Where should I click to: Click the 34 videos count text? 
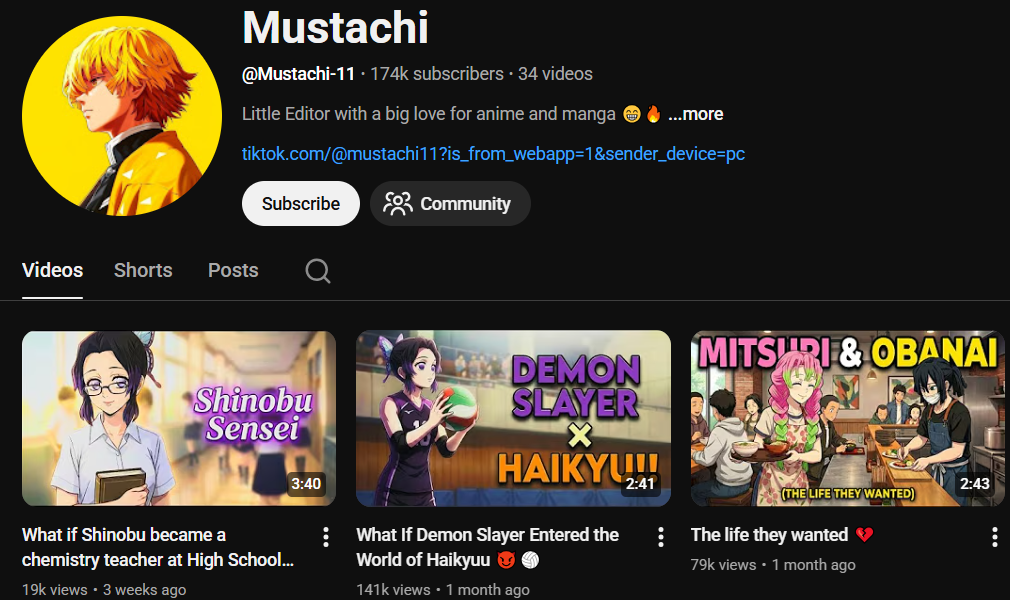click(555, 74)
